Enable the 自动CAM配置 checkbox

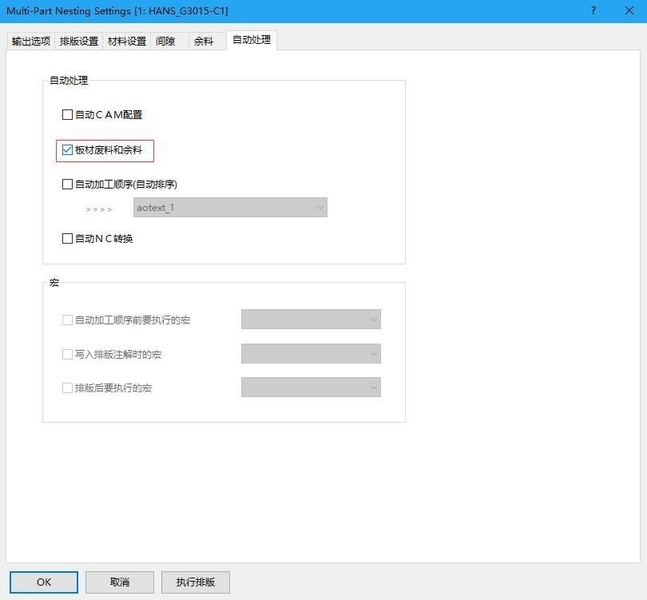coord(67,114)
